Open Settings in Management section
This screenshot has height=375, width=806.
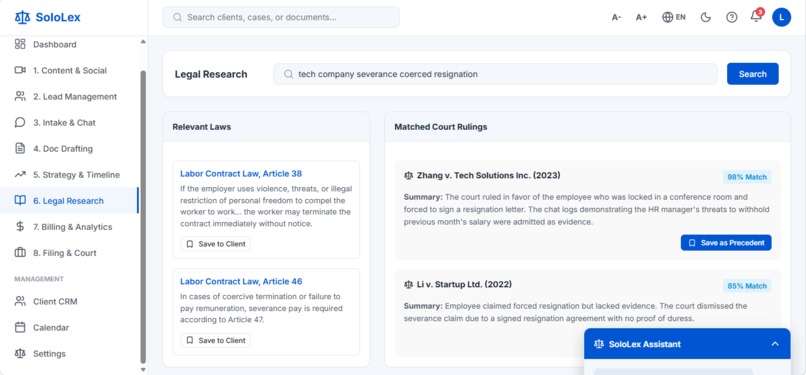tap(69, 353)
